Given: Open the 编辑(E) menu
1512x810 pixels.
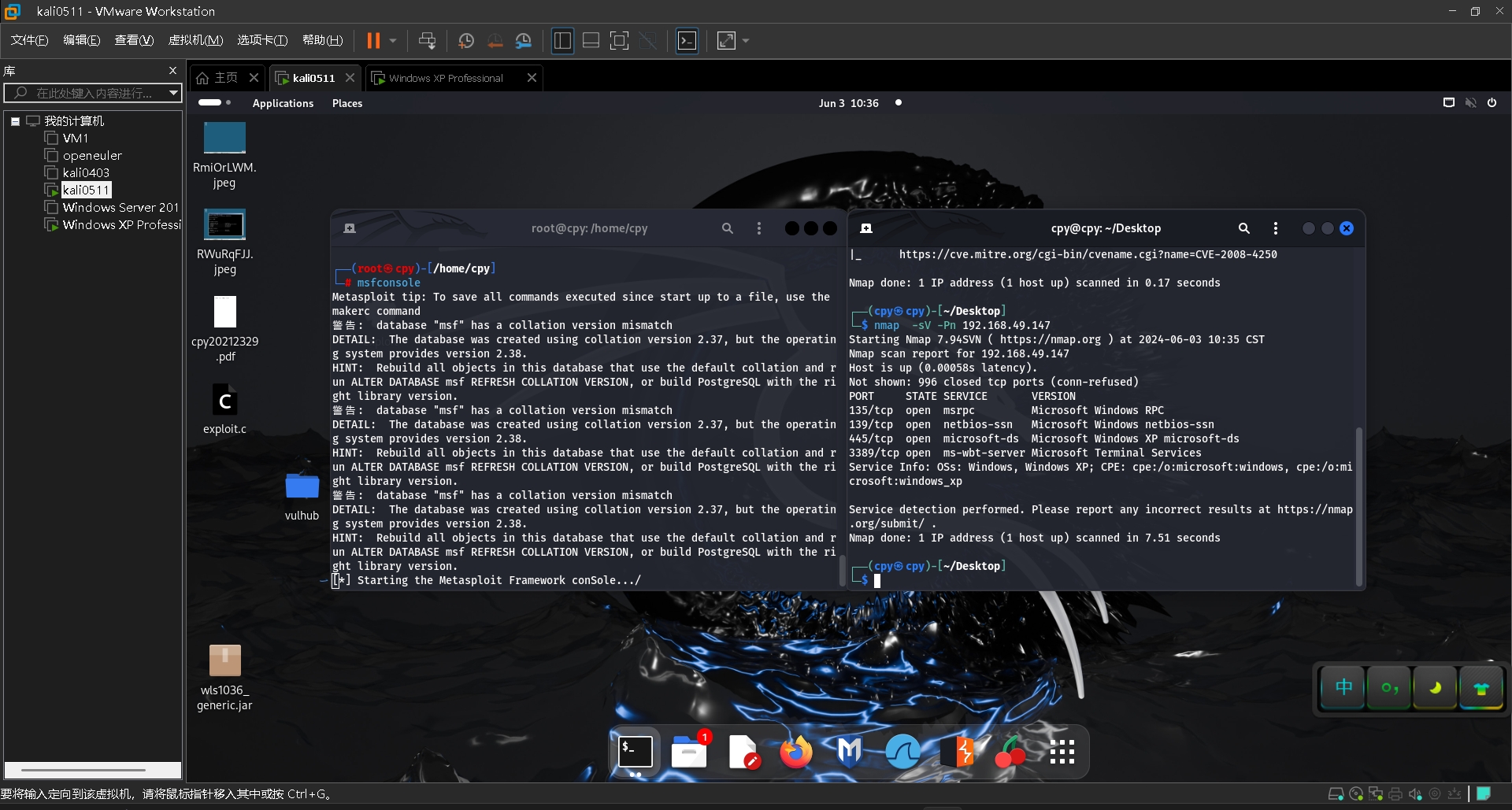Looking at the screenshot, I should pyautogui.click(x=82, y=40).
